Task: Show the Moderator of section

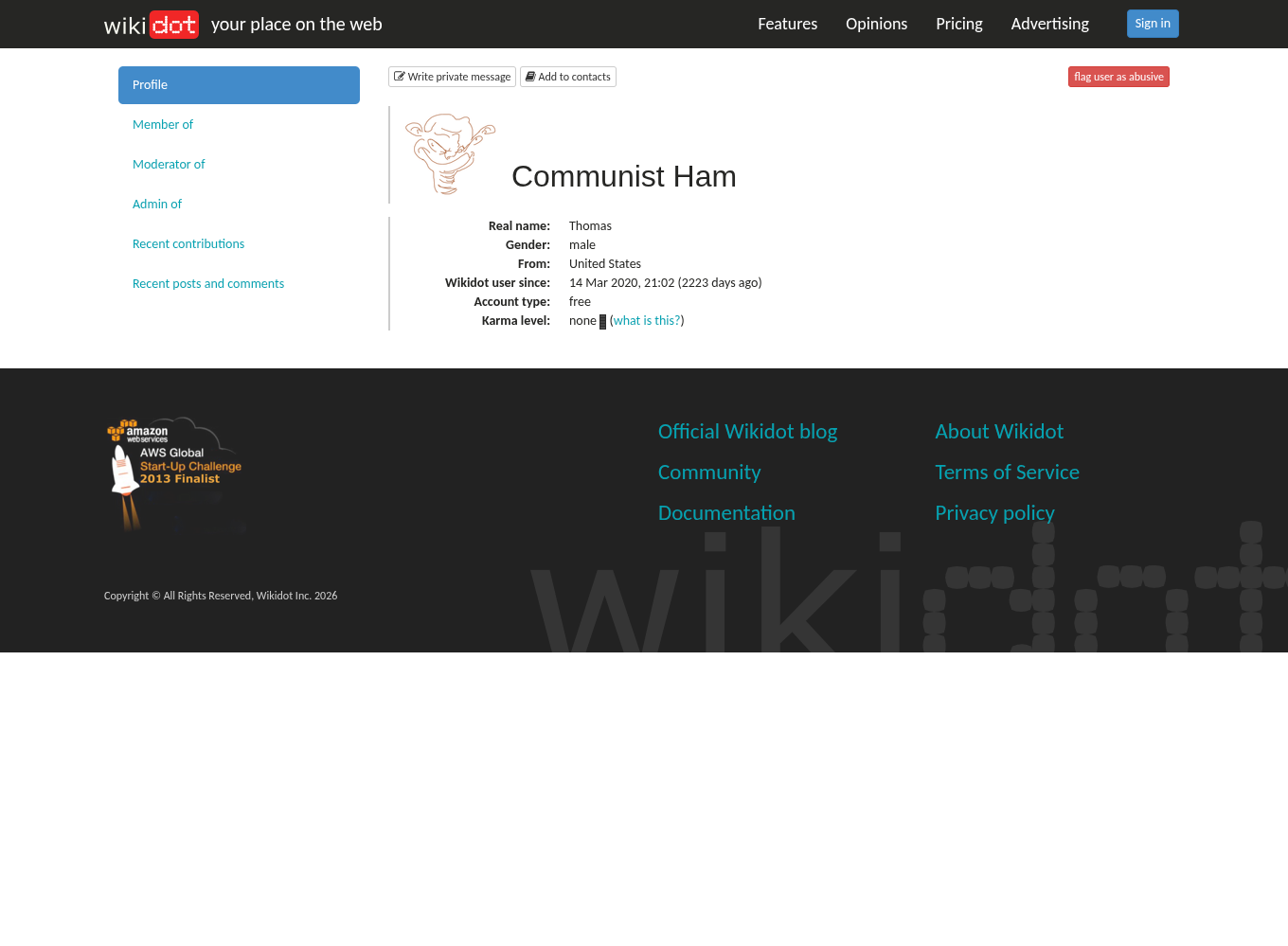Action: [169, 165]
